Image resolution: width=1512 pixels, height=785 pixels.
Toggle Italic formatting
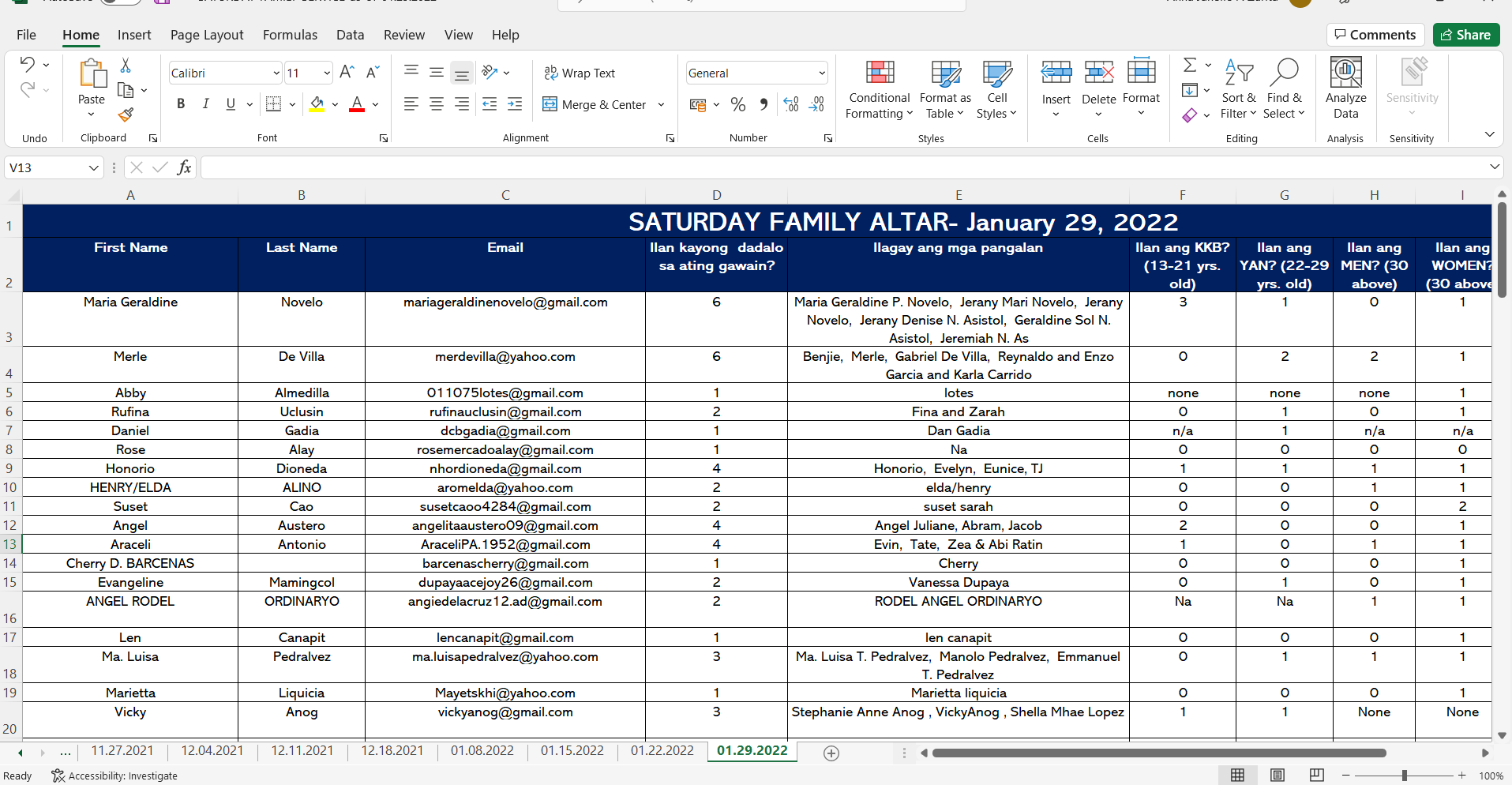tap(205, 104)
